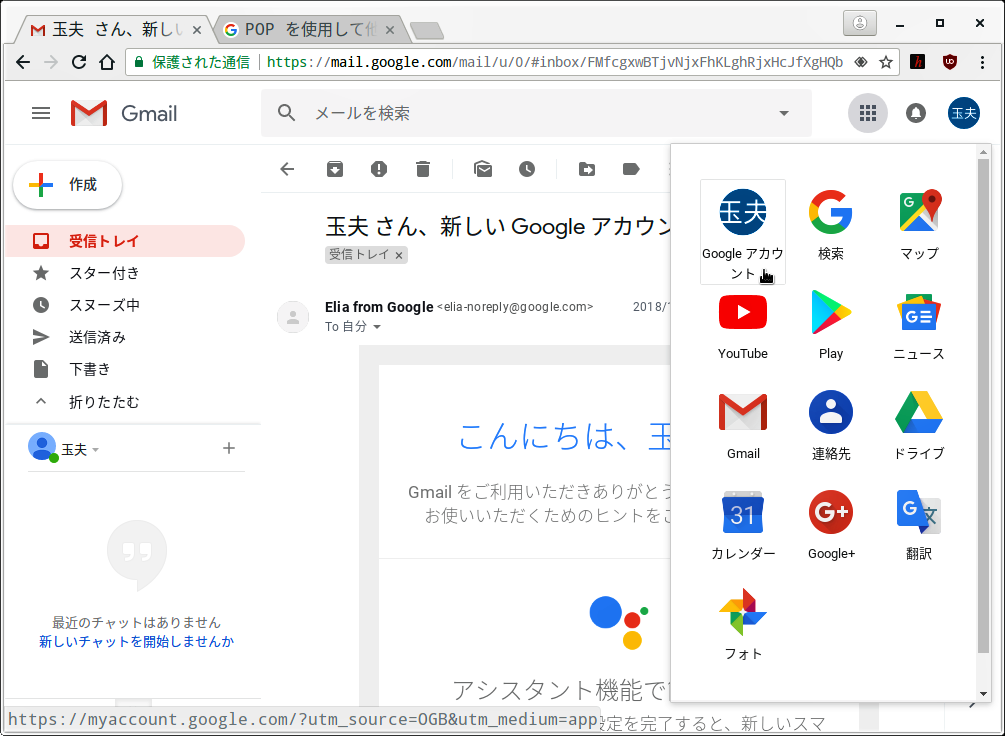The width and height of the screenshot is (1005, 736).
Task: Open Google Account from apps grid
Action: pos(742,232)
